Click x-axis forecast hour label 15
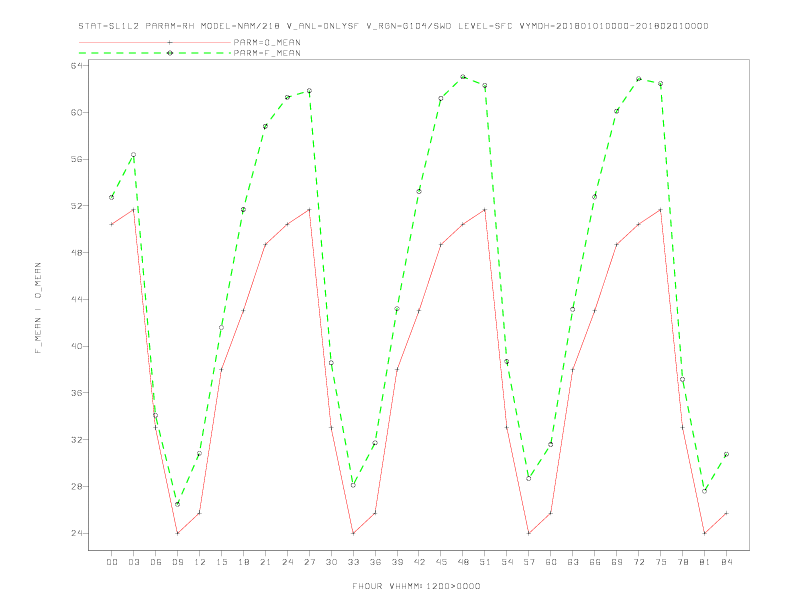 pos(221,562)
